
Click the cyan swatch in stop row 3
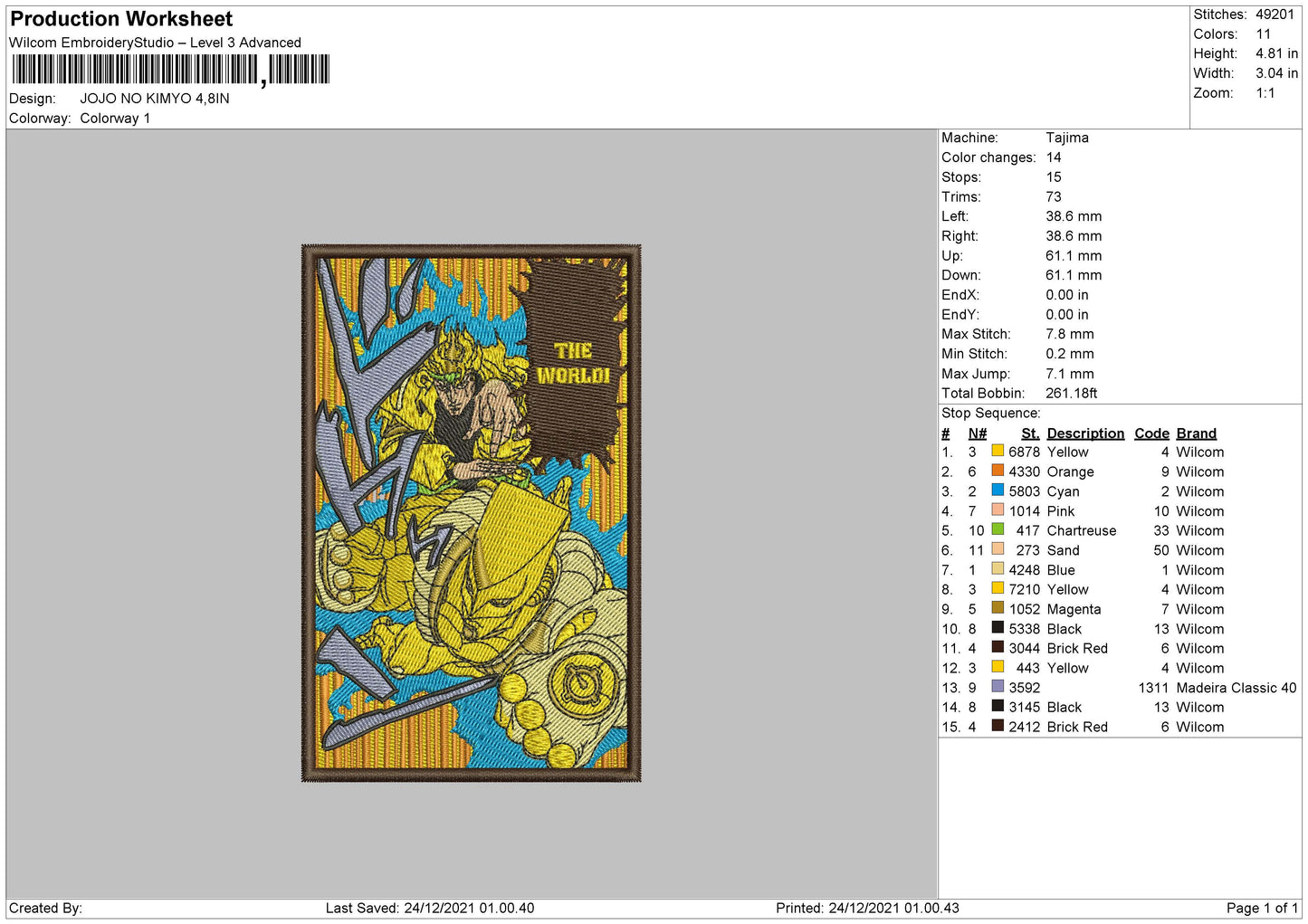998,491
